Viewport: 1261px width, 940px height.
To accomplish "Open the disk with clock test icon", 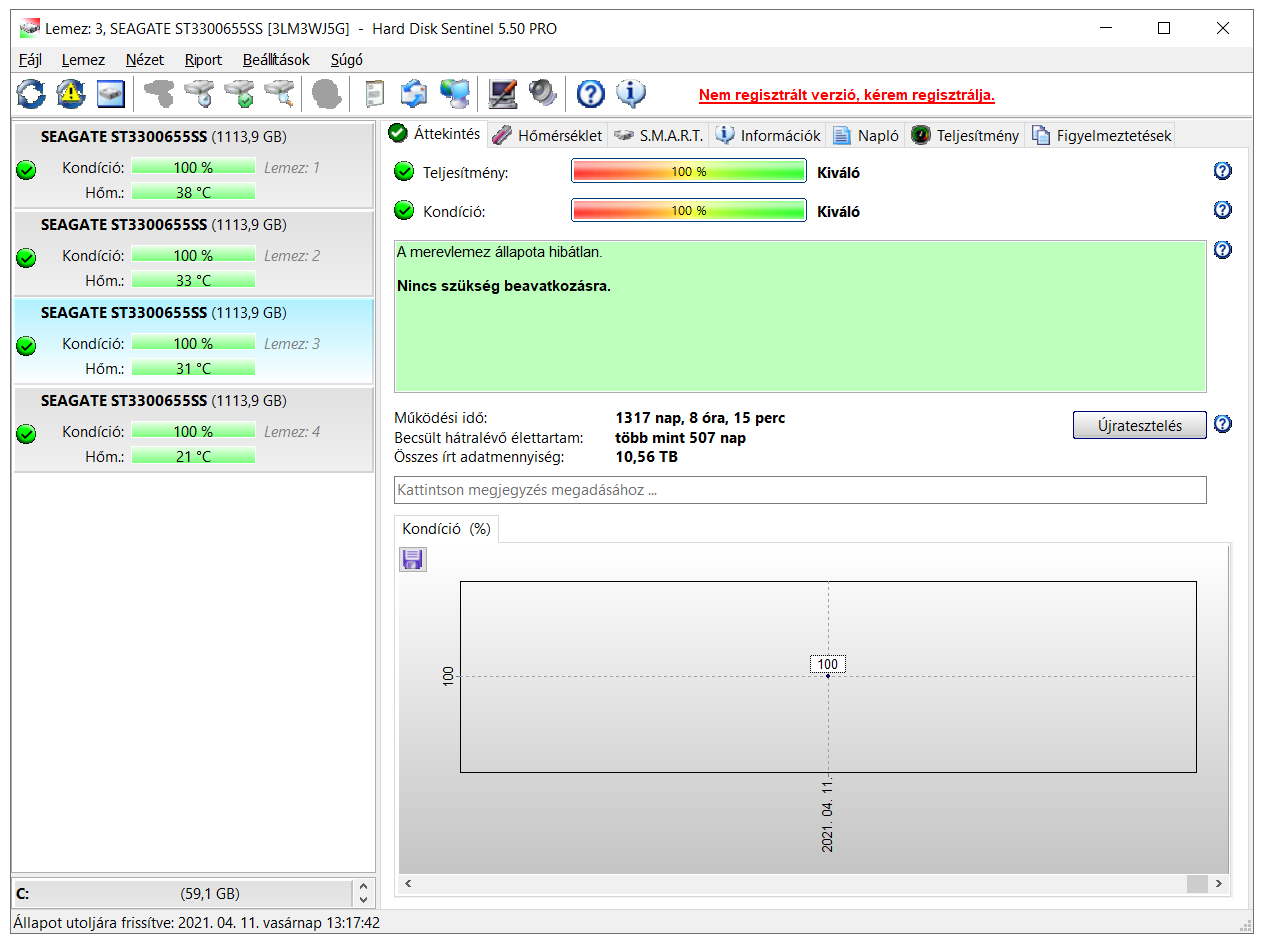I will (199, 94).
